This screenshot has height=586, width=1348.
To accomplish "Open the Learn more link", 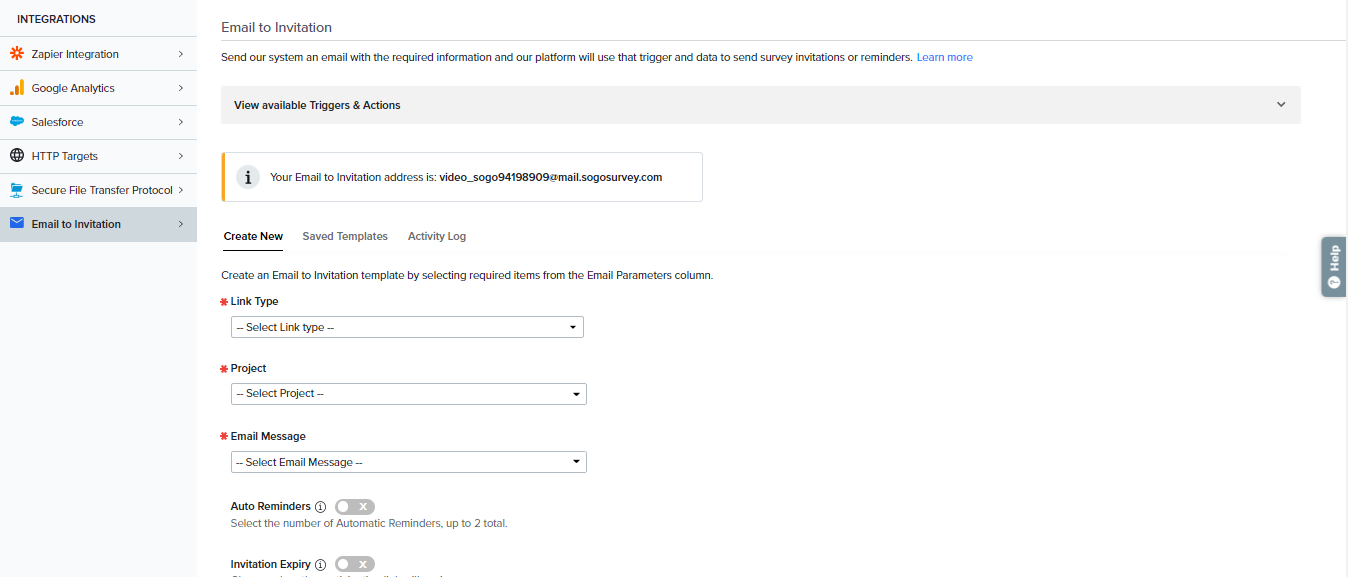I will click(x=944, y=58).
